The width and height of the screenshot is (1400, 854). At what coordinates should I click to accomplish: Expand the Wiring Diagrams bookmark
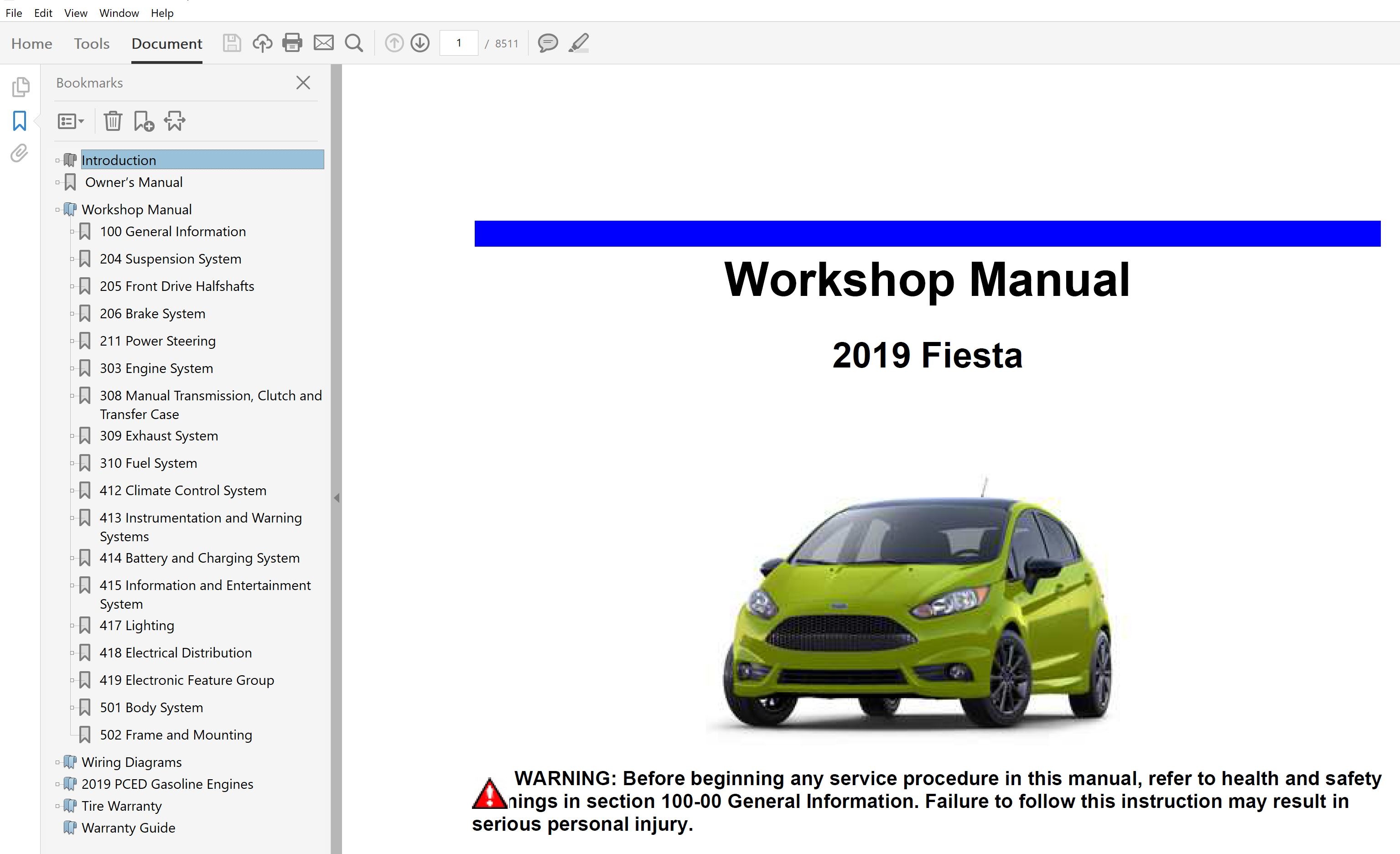[x=57, y=762]
